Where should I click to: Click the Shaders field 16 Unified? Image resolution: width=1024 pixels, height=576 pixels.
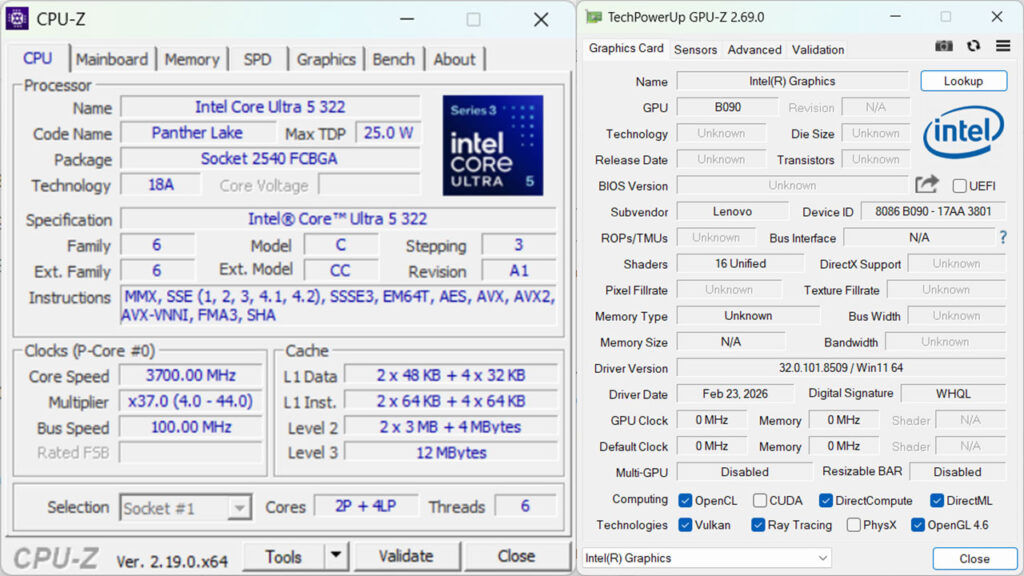tap(740, 264)
